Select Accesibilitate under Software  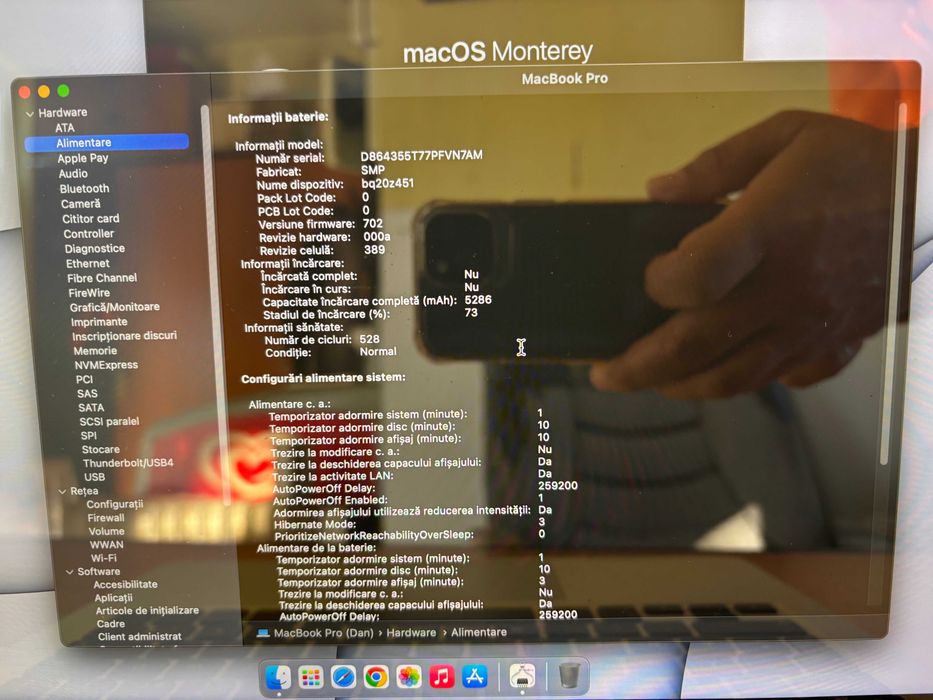[x=125, y=585]
